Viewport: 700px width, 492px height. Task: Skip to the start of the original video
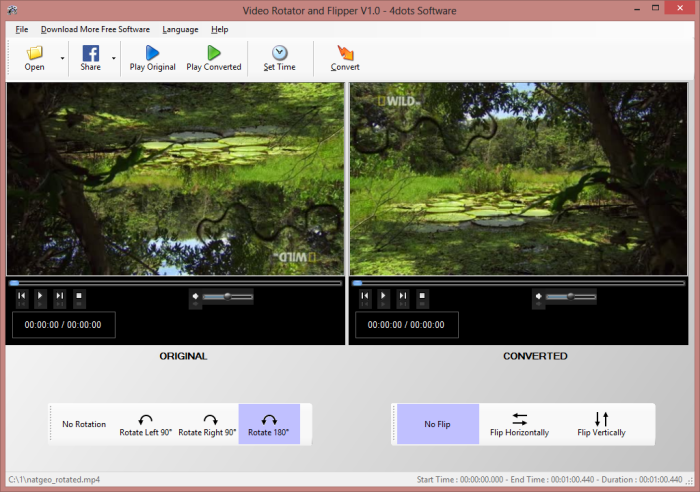point(22,296)
